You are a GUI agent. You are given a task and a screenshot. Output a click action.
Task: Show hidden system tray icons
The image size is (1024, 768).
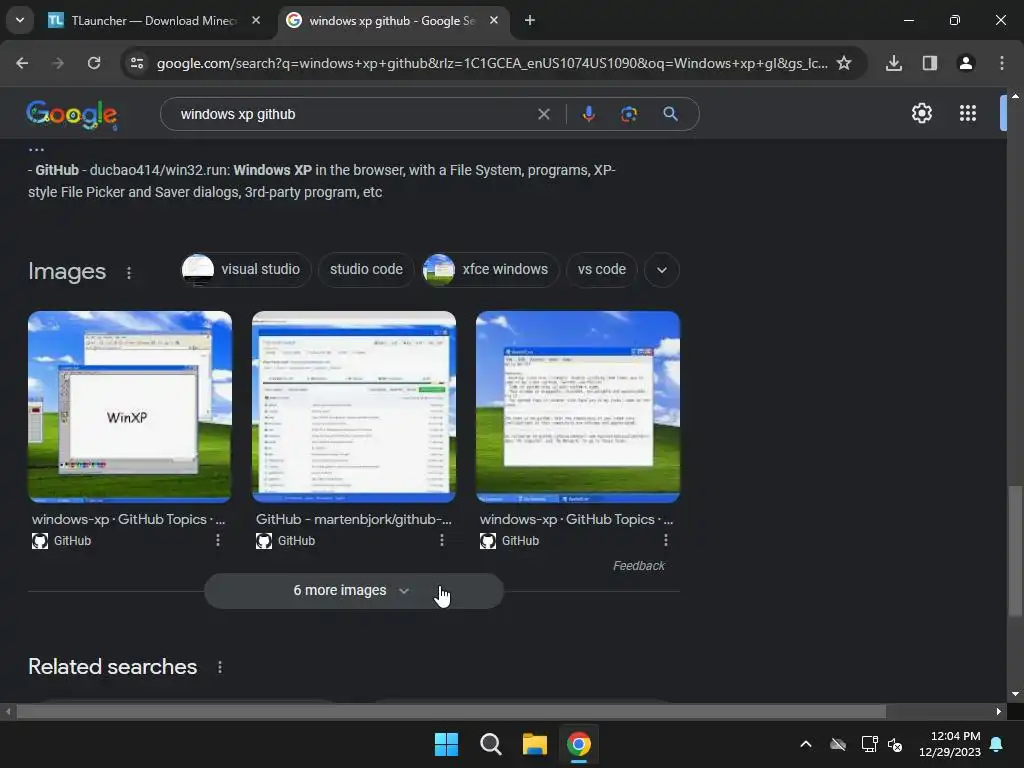pos(806,744)
